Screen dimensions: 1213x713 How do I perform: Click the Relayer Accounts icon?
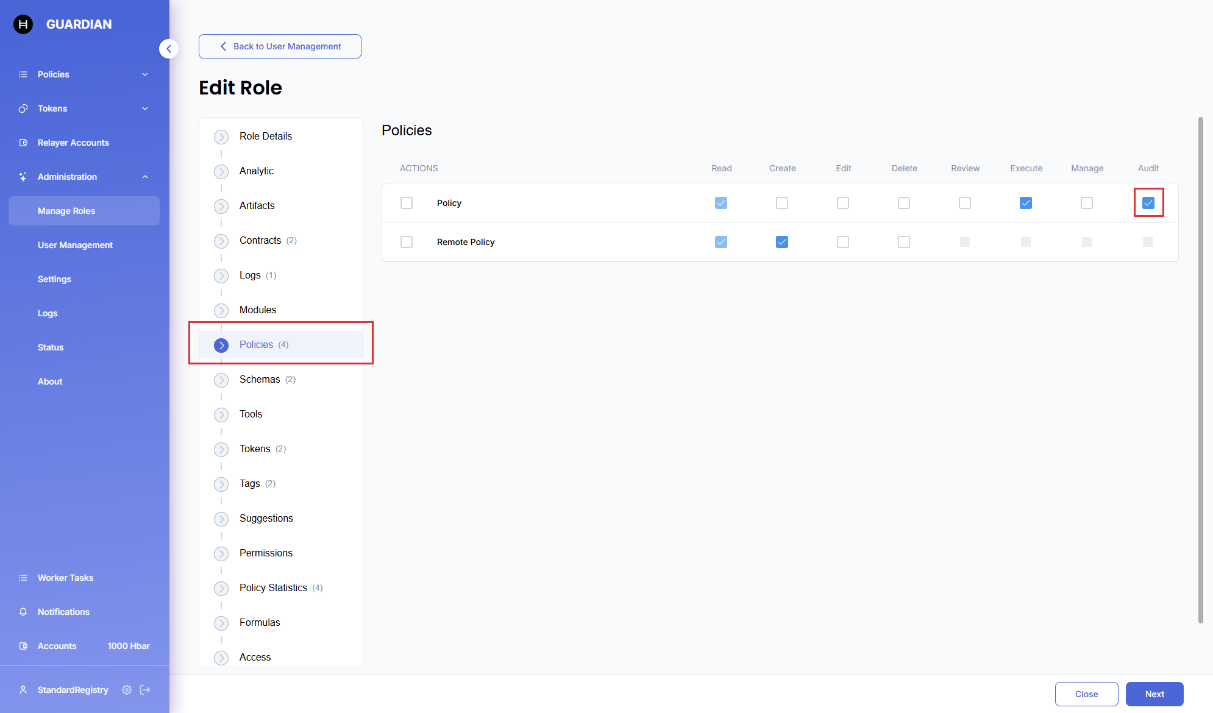23,143
